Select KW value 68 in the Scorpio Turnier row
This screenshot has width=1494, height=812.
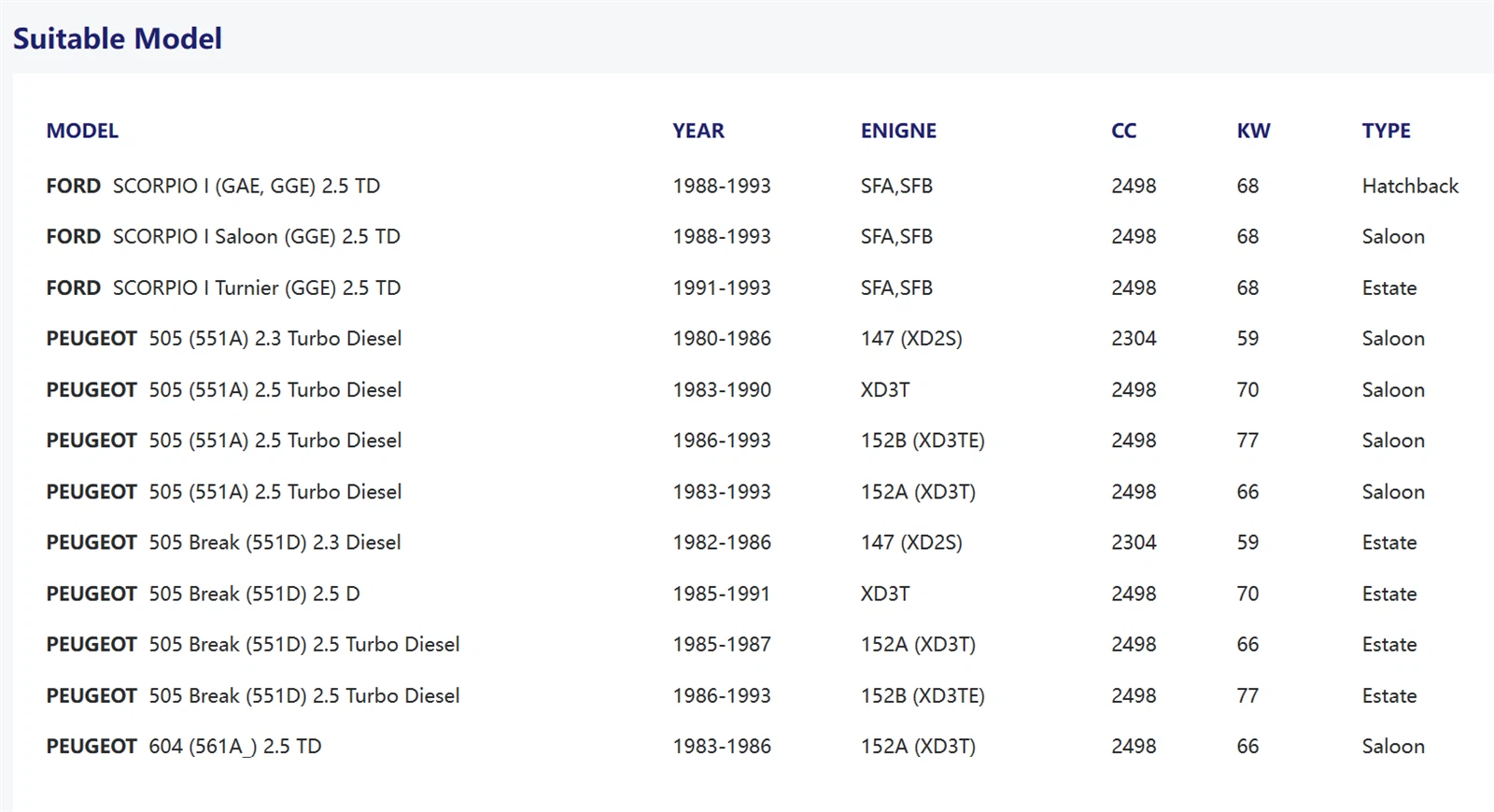coord(1247,287)
